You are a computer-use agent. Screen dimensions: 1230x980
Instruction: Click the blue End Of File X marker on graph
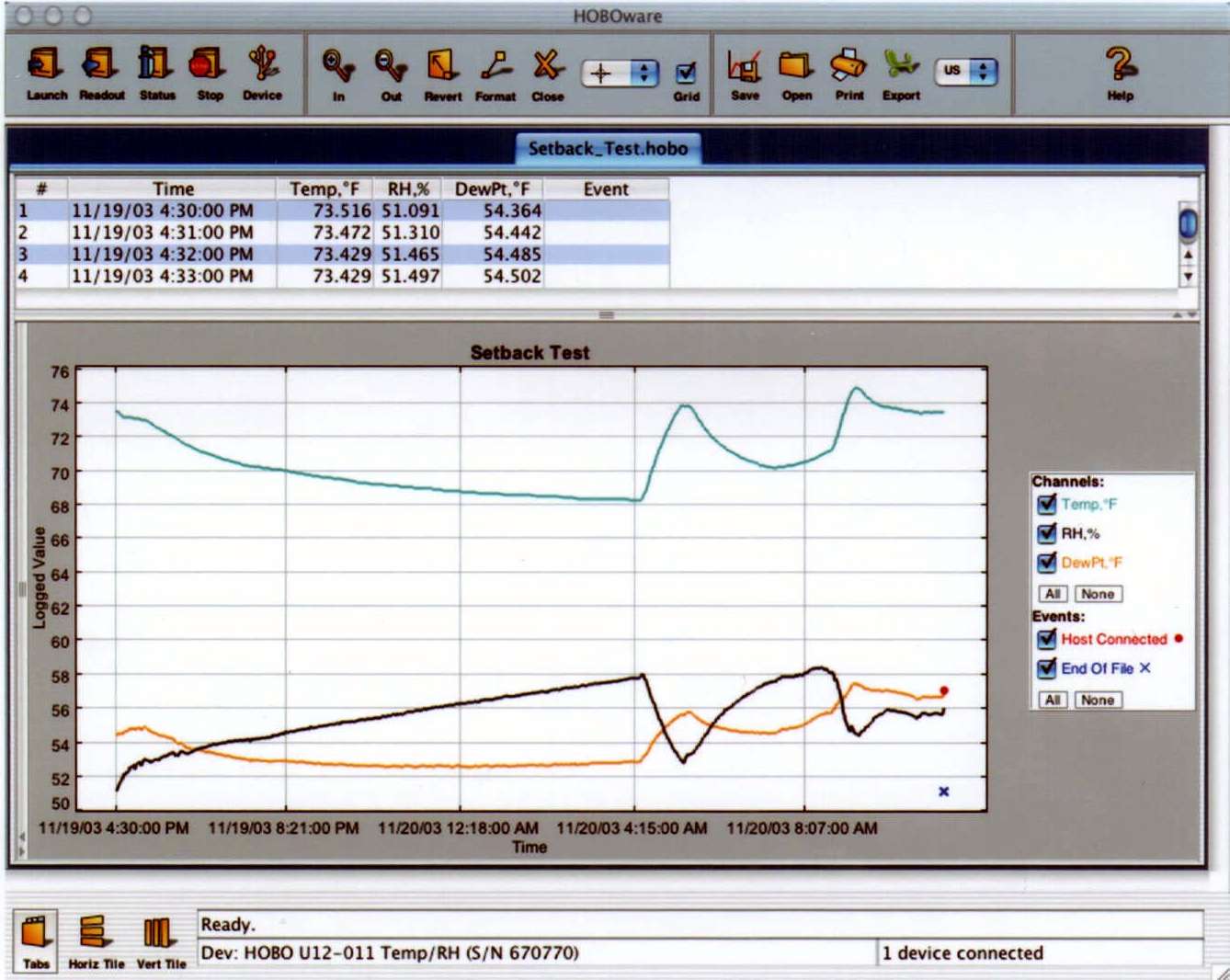click(x=943, y=792)
